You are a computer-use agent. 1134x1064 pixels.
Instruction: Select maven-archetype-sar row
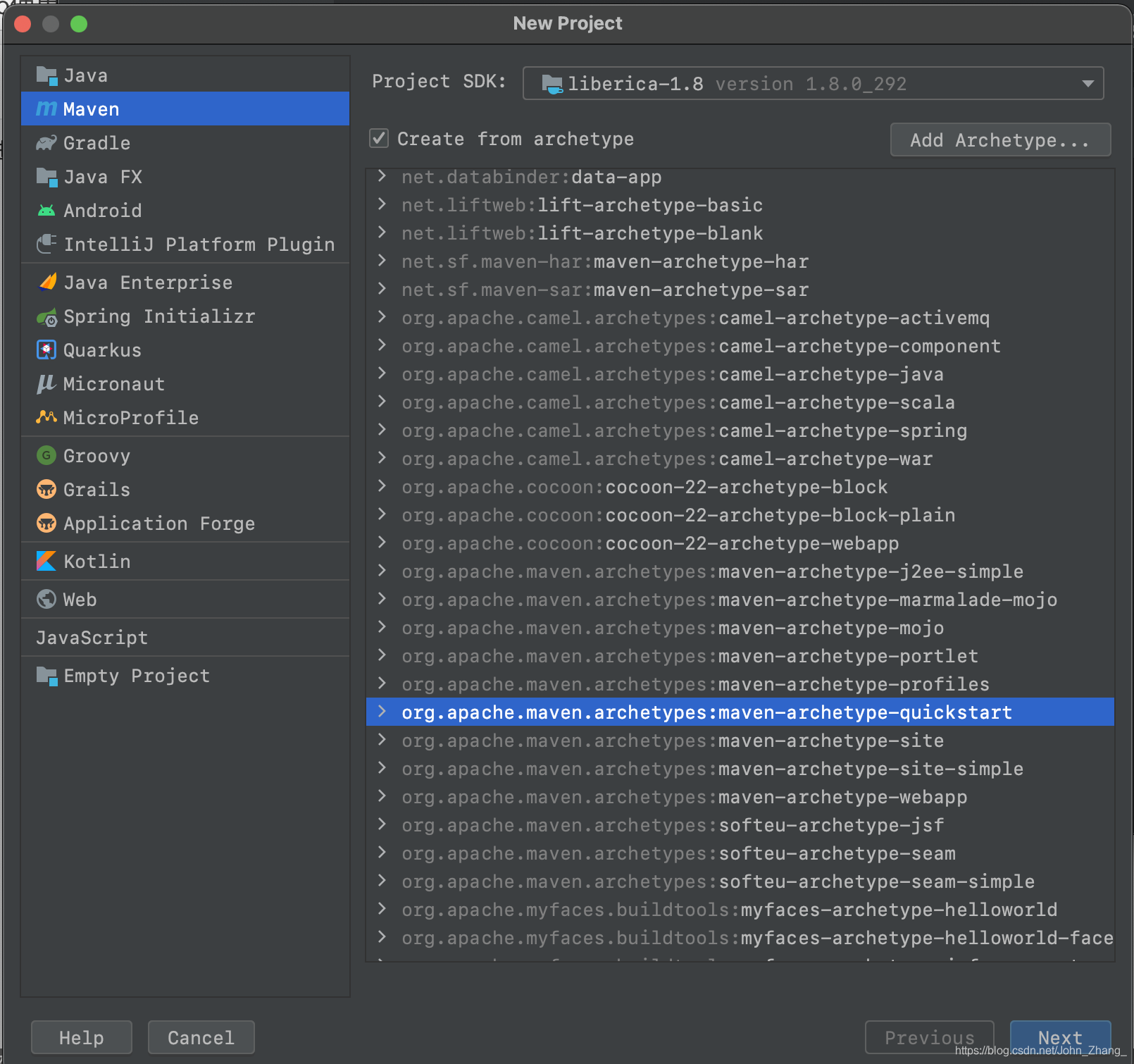pyautogui.click(x=740, y=290)
